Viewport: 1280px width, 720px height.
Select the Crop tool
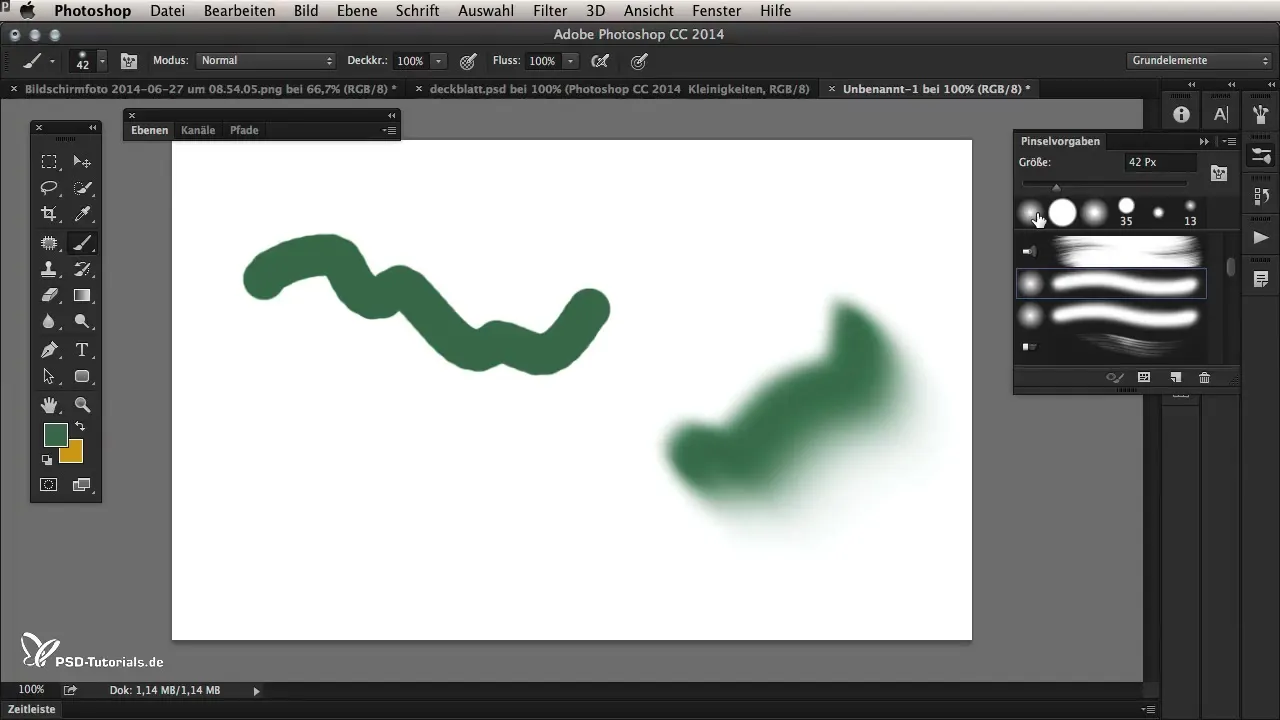click(x=48, y=214)
